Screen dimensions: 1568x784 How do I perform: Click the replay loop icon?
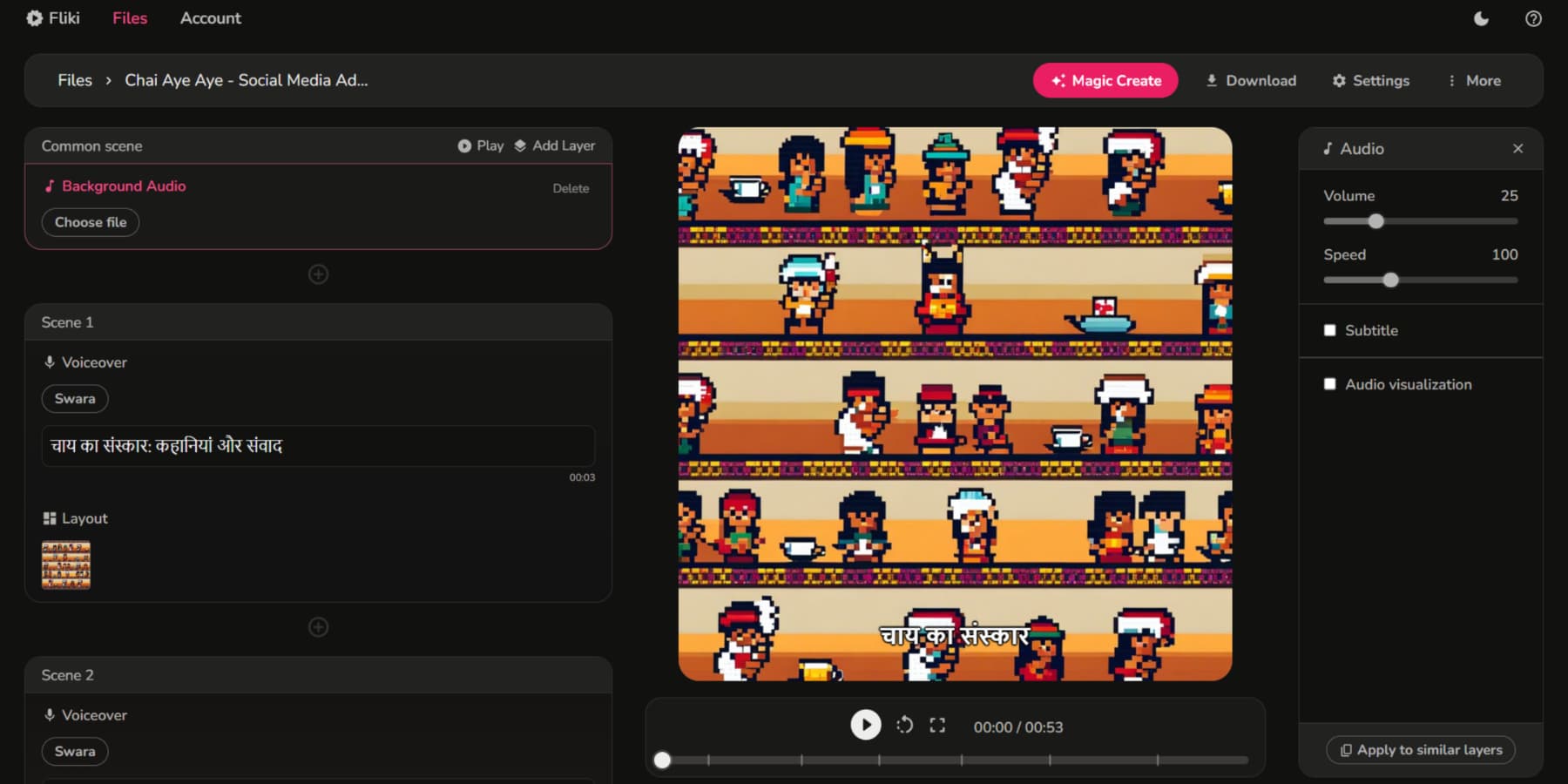pos(904,726)
